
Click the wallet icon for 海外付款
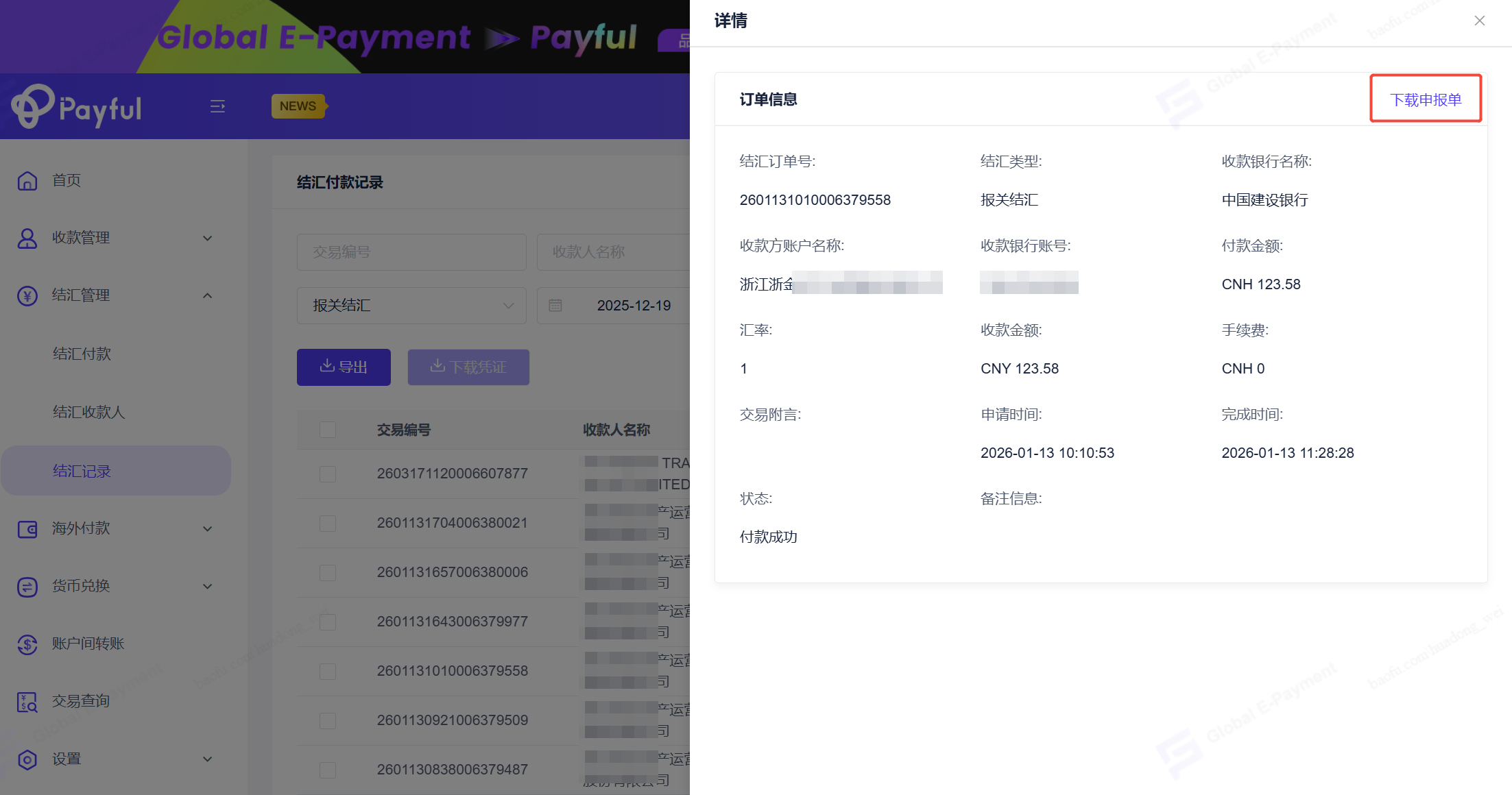point(27,528)
